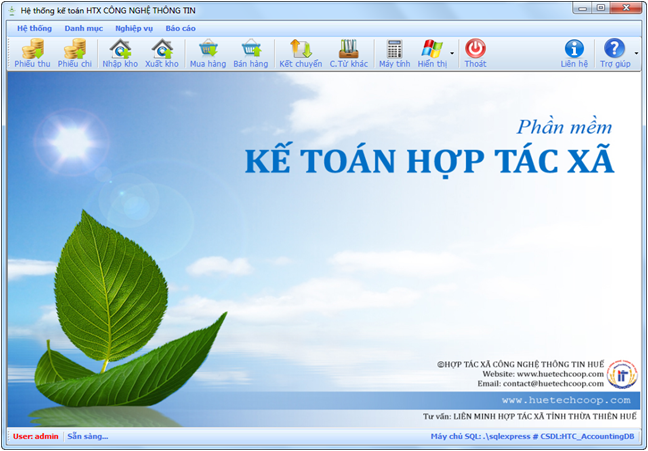Open the Phiếu chi payment form
Viewport: 648px width, 451px height.
75,53
